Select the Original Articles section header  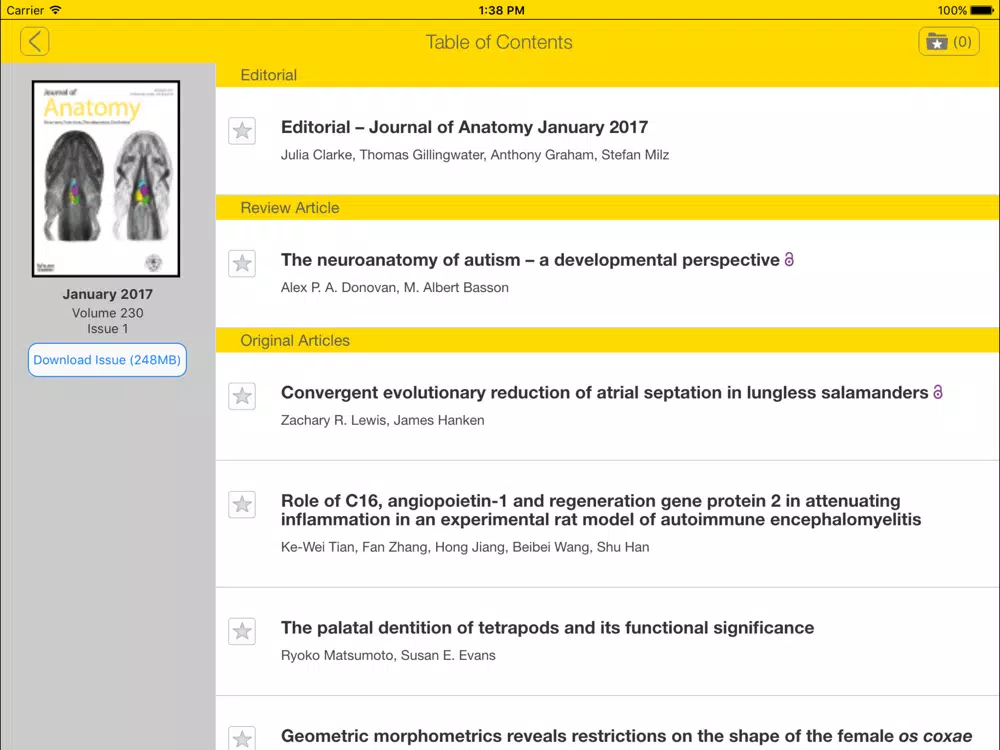coord(607,341)
